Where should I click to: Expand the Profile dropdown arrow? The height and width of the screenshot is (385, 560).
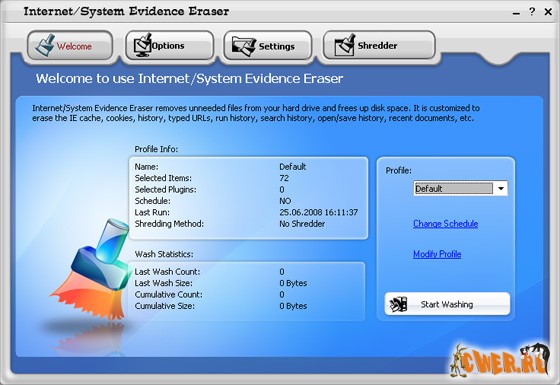tap(501, 188)
